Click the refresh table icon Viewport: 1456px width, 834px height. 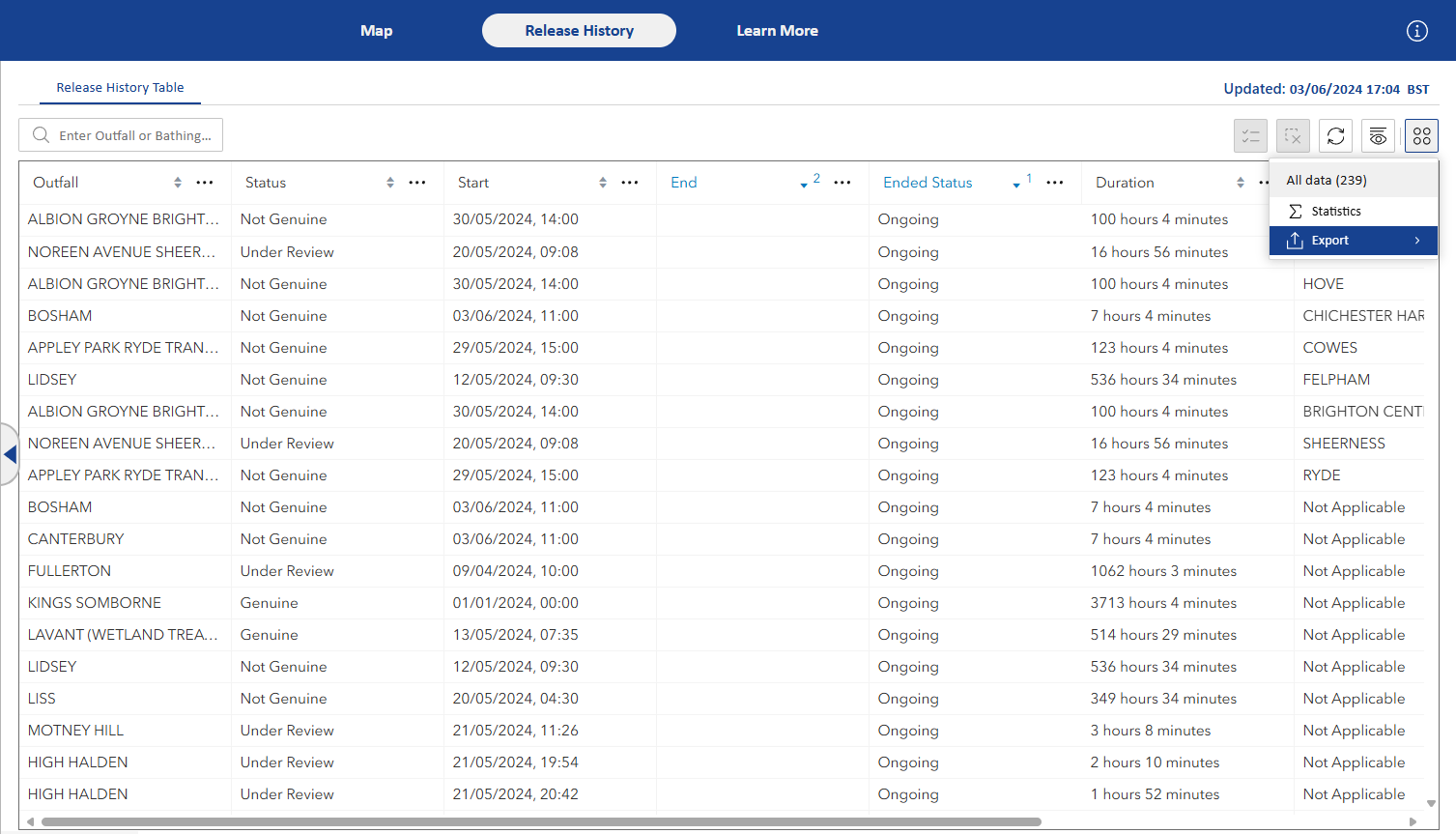tap(1335, 136)
